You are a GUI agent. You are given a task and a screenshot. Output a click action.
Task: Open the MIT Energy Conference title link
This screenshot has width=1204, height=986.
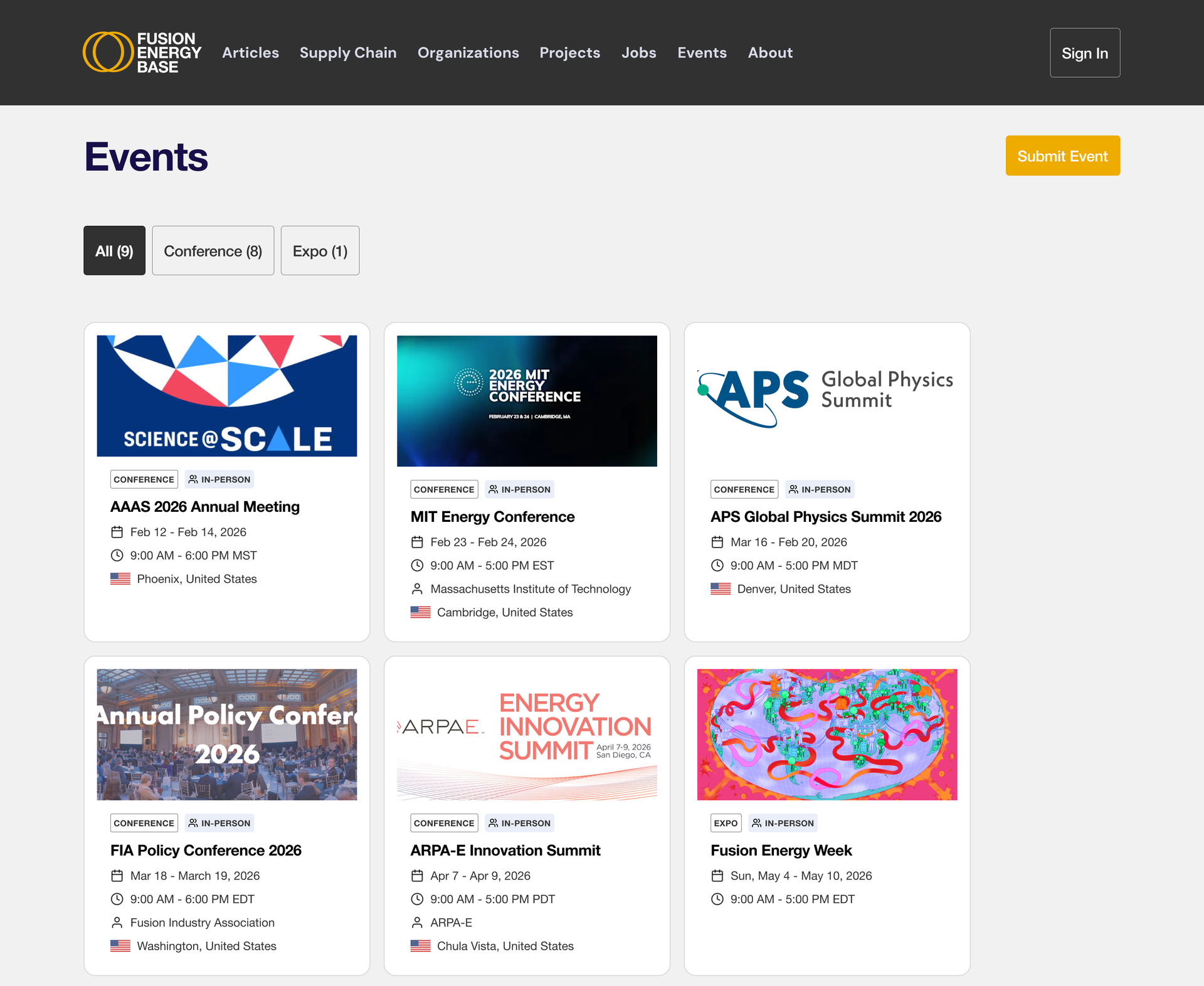pos(492,517)
